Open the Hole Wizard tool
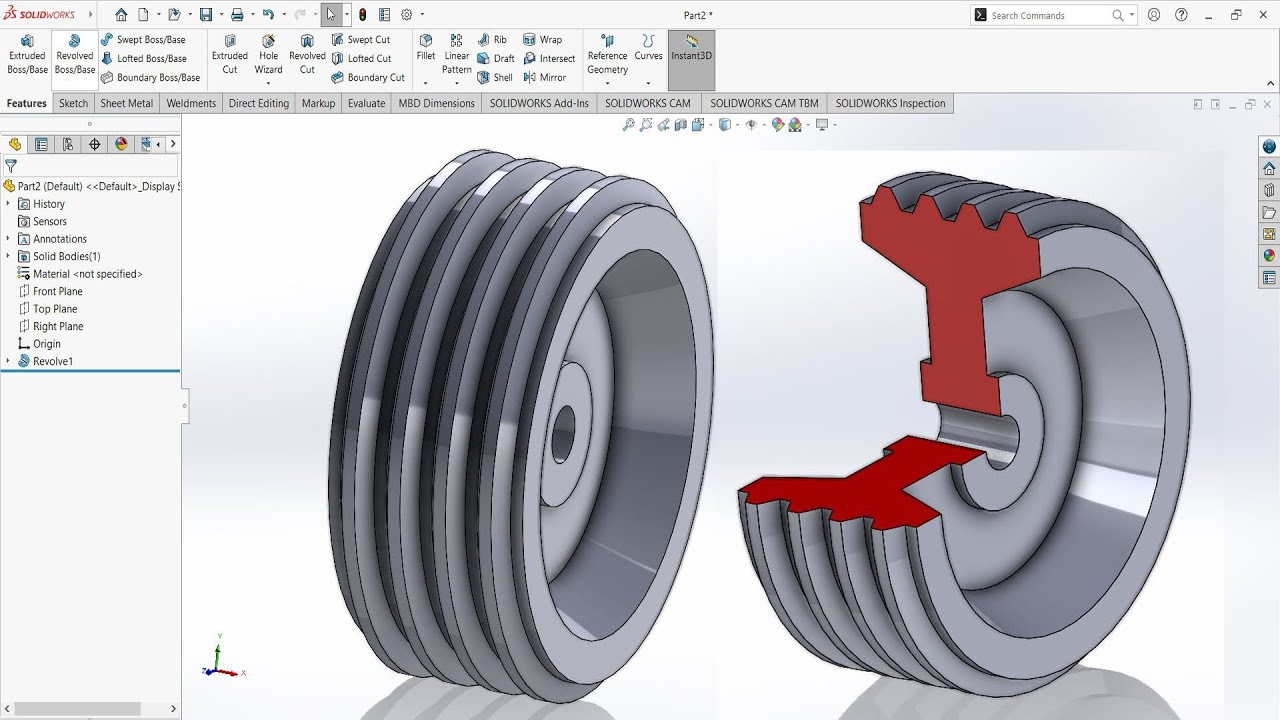1280x720 pixels. tap(268, 55)
